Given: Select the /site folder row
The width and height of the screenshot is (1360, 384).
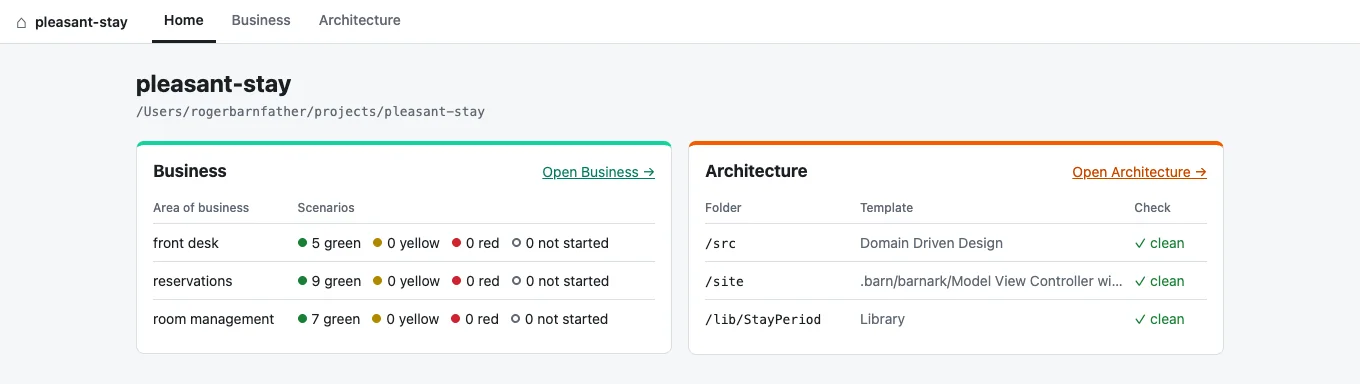Looking at the screenshot, I should coord(956,281).
